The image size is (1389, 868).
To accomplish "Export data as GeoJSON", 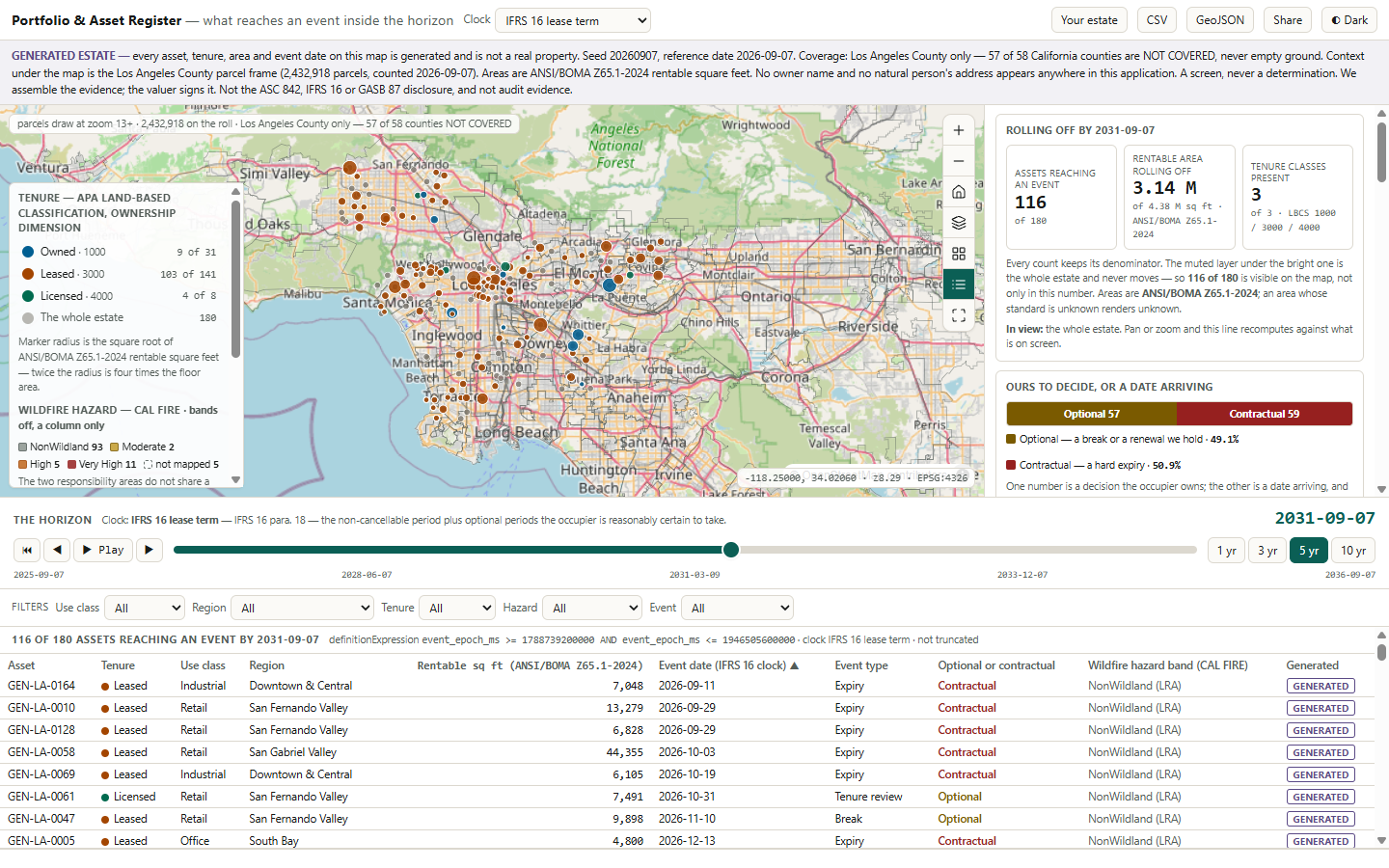I will click(1220, 20).
